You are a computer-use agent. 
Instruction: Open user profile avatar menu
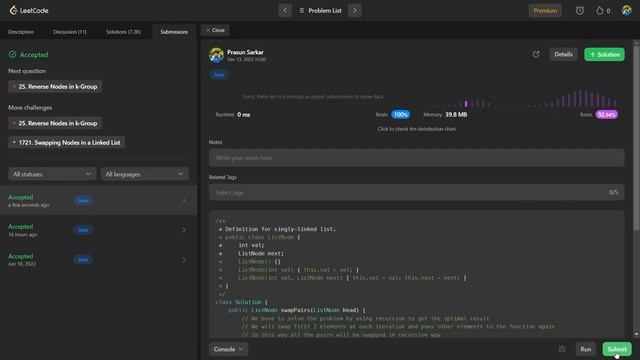coord(627,10)
